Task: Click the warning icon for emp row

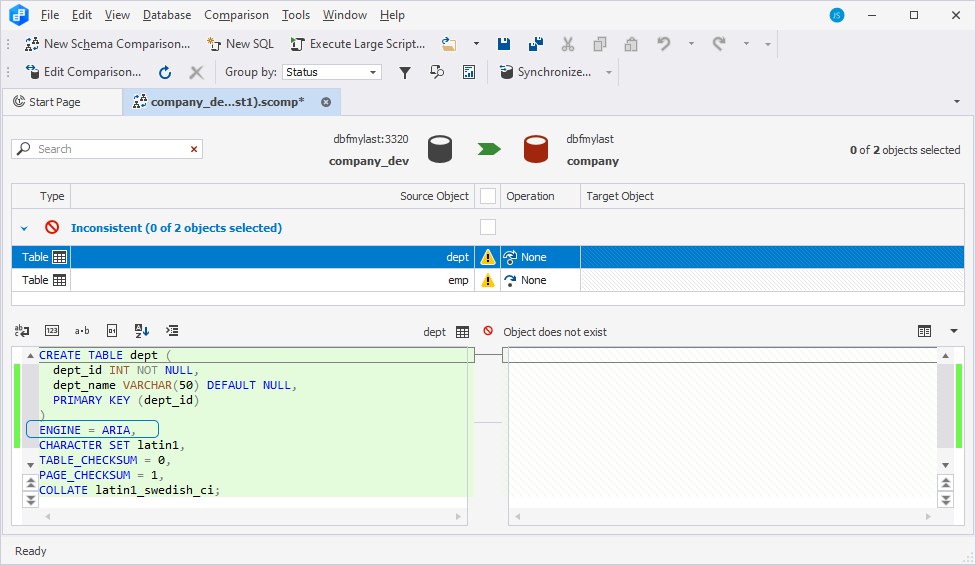Action: coord(488,281)
